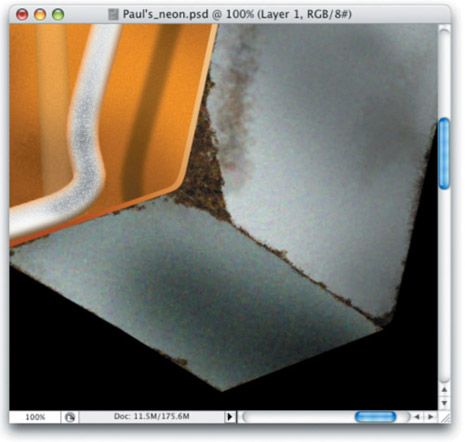Screen dimensions: 465x442
Task: Click the window title text Paul's_neon.psd
Action: click(x=166, y=14)
